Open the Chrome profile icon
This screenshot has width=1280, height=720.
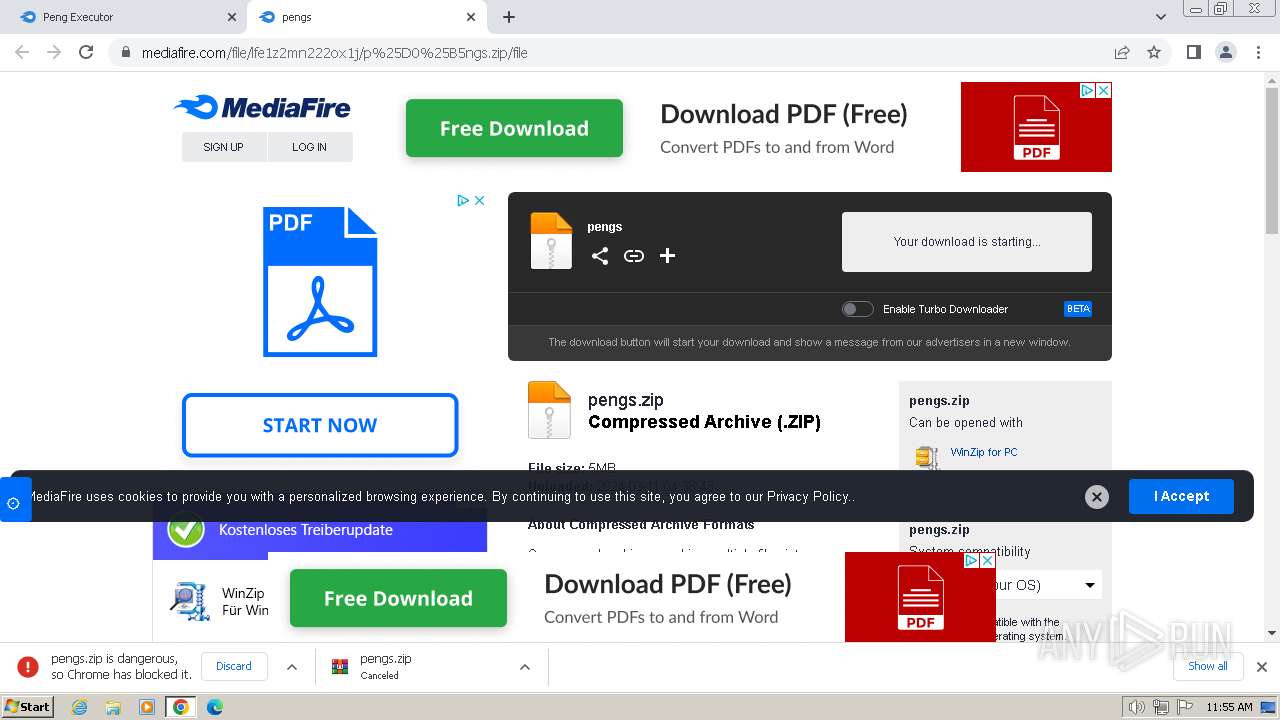1226,52
